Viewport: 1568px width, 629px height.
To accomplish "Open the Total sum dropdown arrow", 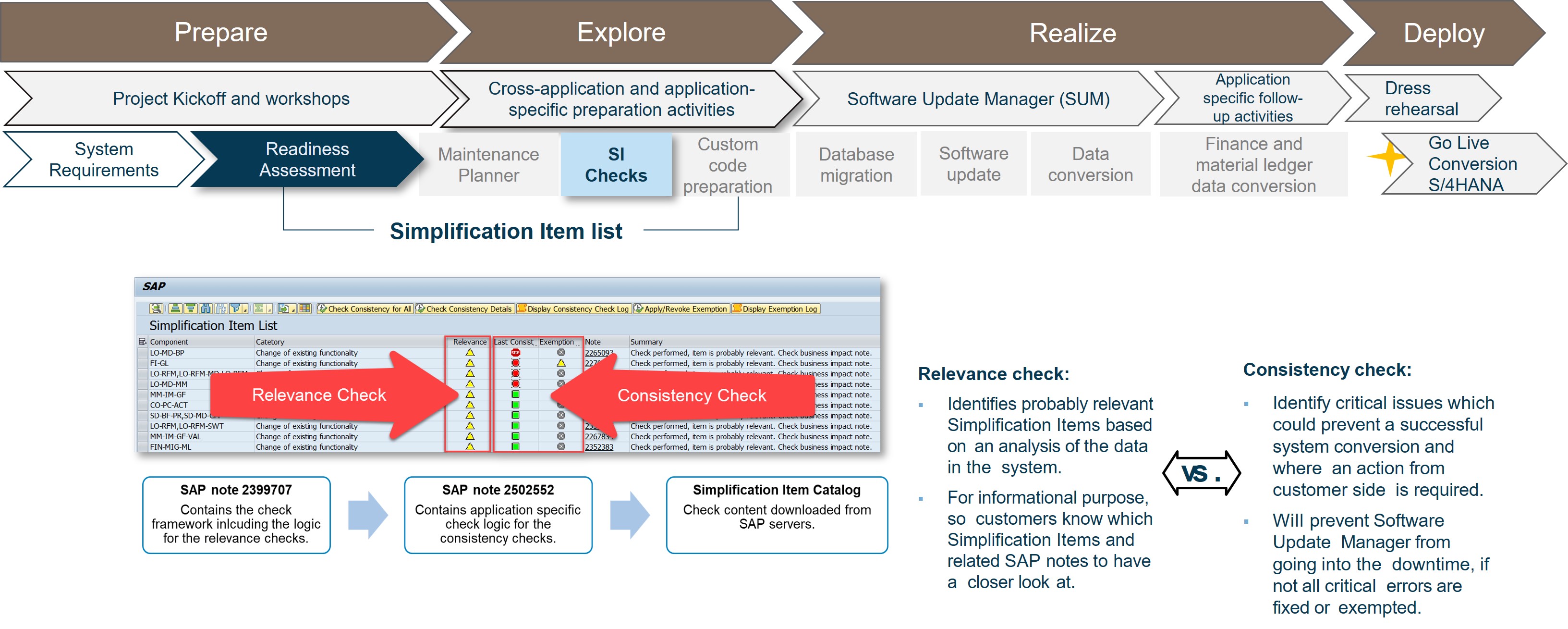I will (269, 310).
